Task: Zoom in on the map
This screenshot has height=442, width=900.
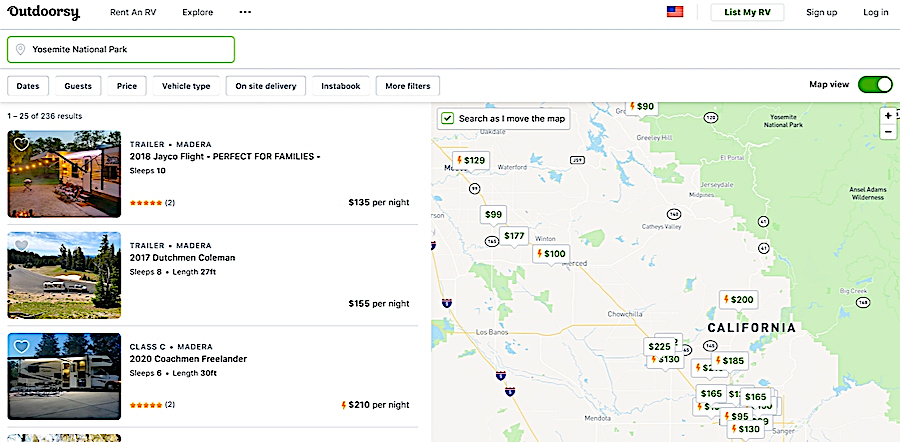Action: [x=888, y=115]
